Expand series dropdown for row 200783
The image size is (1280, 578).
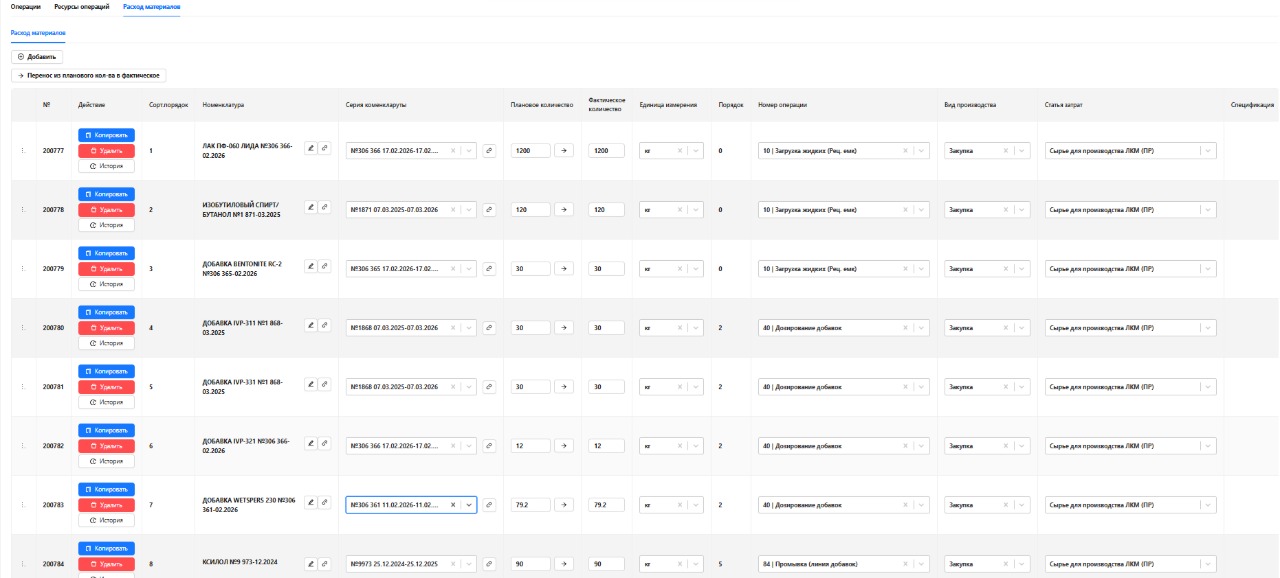point(468,505)
